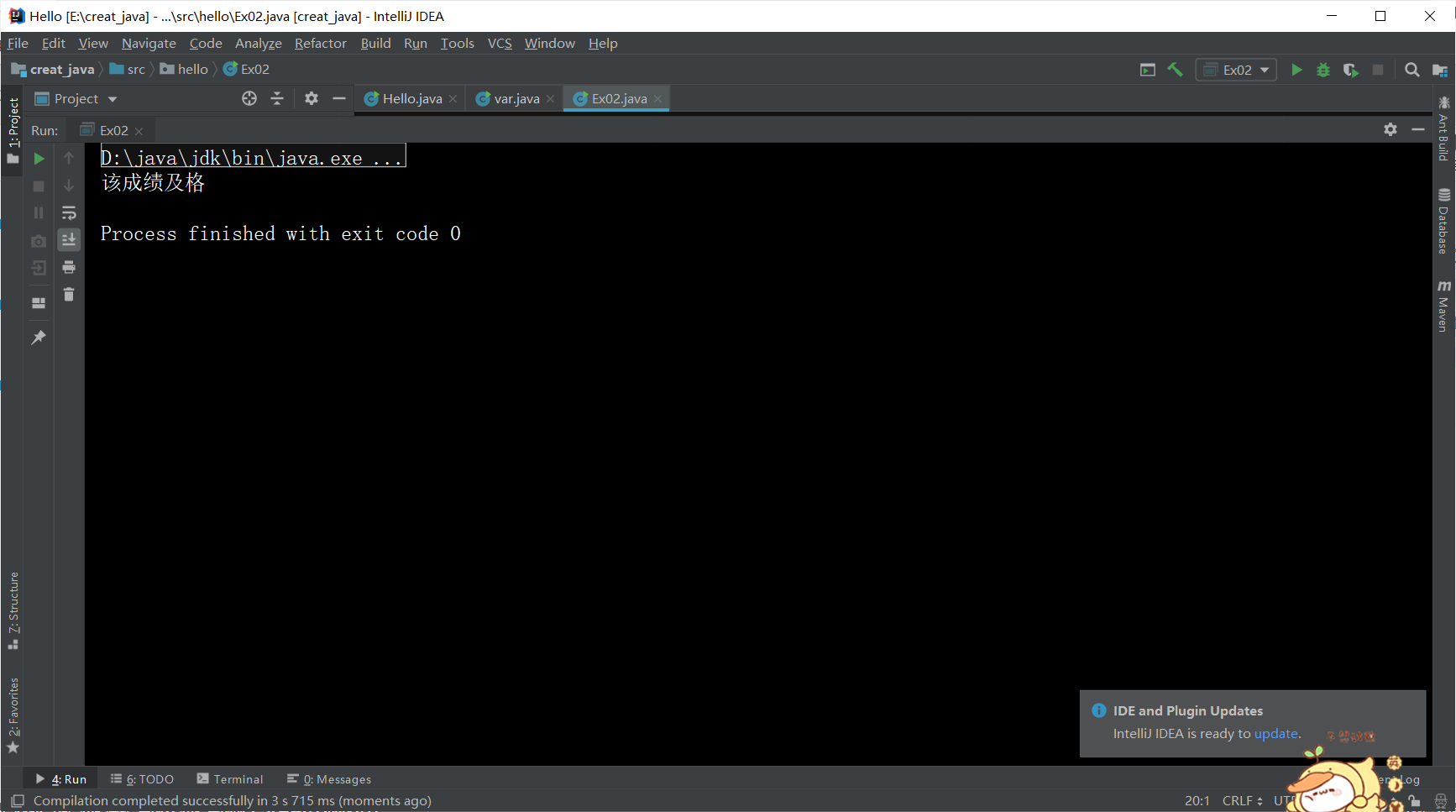Collapse all in Project panel
Viewport: 1456px width, 812px height.
[277, 98]
